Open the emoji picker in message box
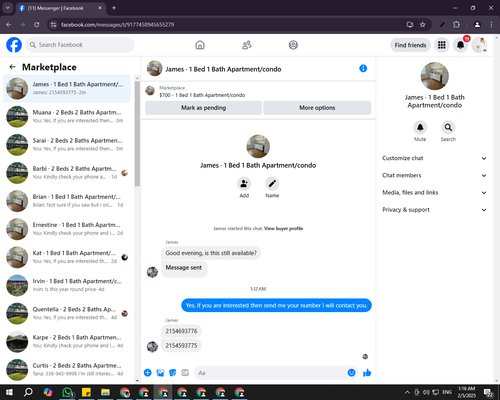The height and width of the screenshot is (400, 500). pyautogui.click(x=351, y=373)
